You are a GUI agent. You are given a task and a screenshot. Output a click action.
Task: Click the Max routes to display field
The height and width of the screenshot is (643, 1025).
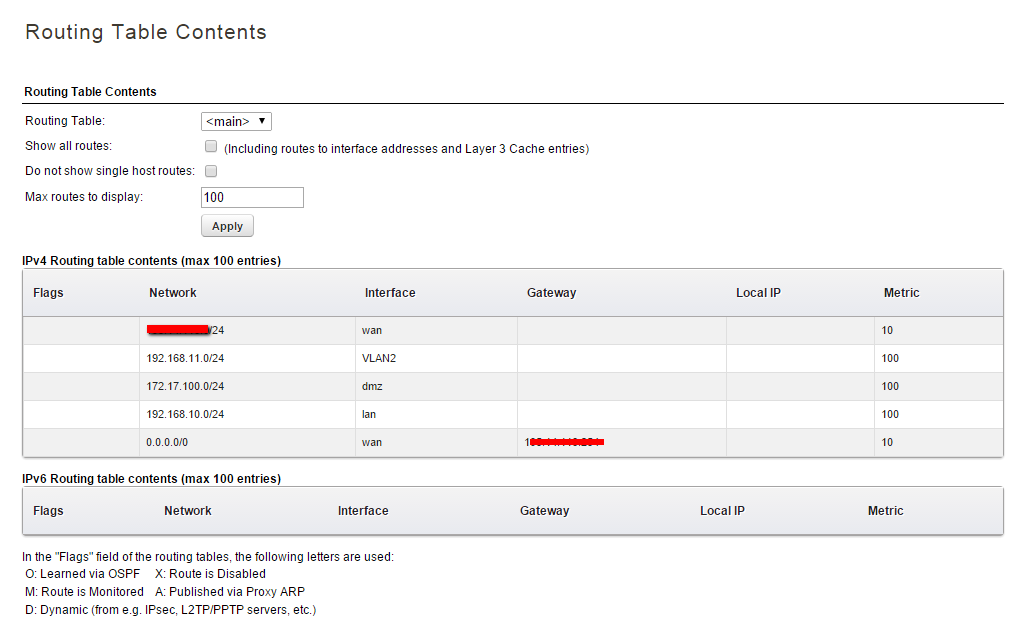[x=252, y=197]
